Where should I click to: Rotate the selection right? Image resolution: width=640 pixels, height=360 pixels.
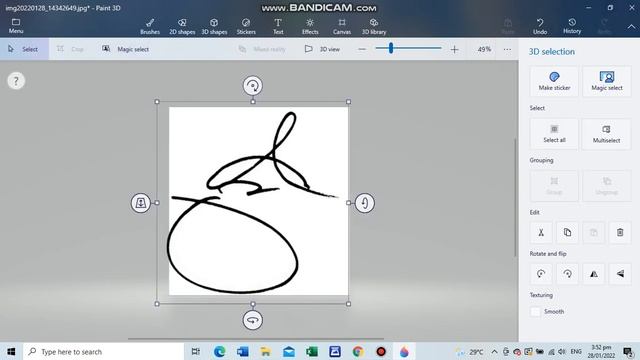567,273
